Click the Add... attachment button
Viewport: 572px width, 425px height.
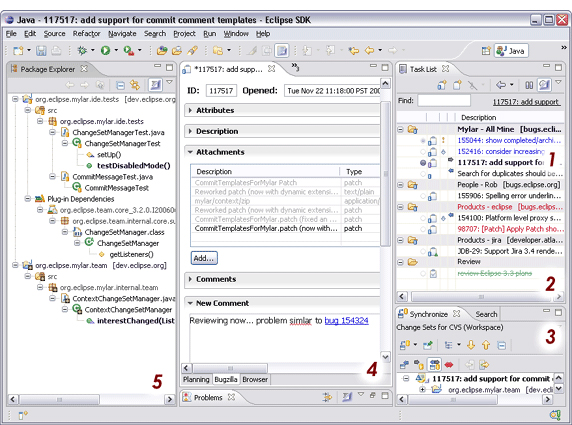204,258
